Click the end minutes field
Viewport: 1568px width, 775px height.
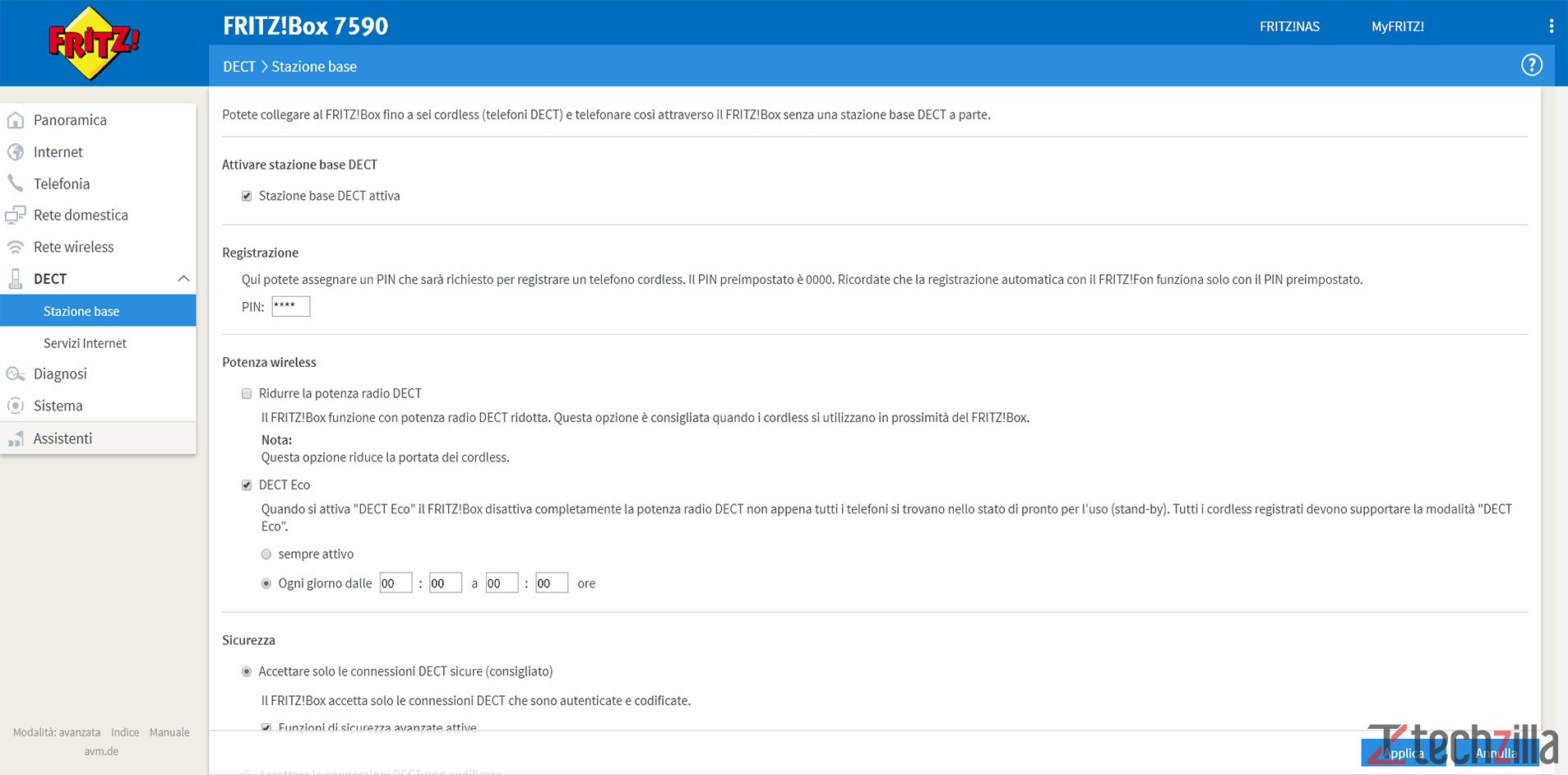click(x=551, y=583)
